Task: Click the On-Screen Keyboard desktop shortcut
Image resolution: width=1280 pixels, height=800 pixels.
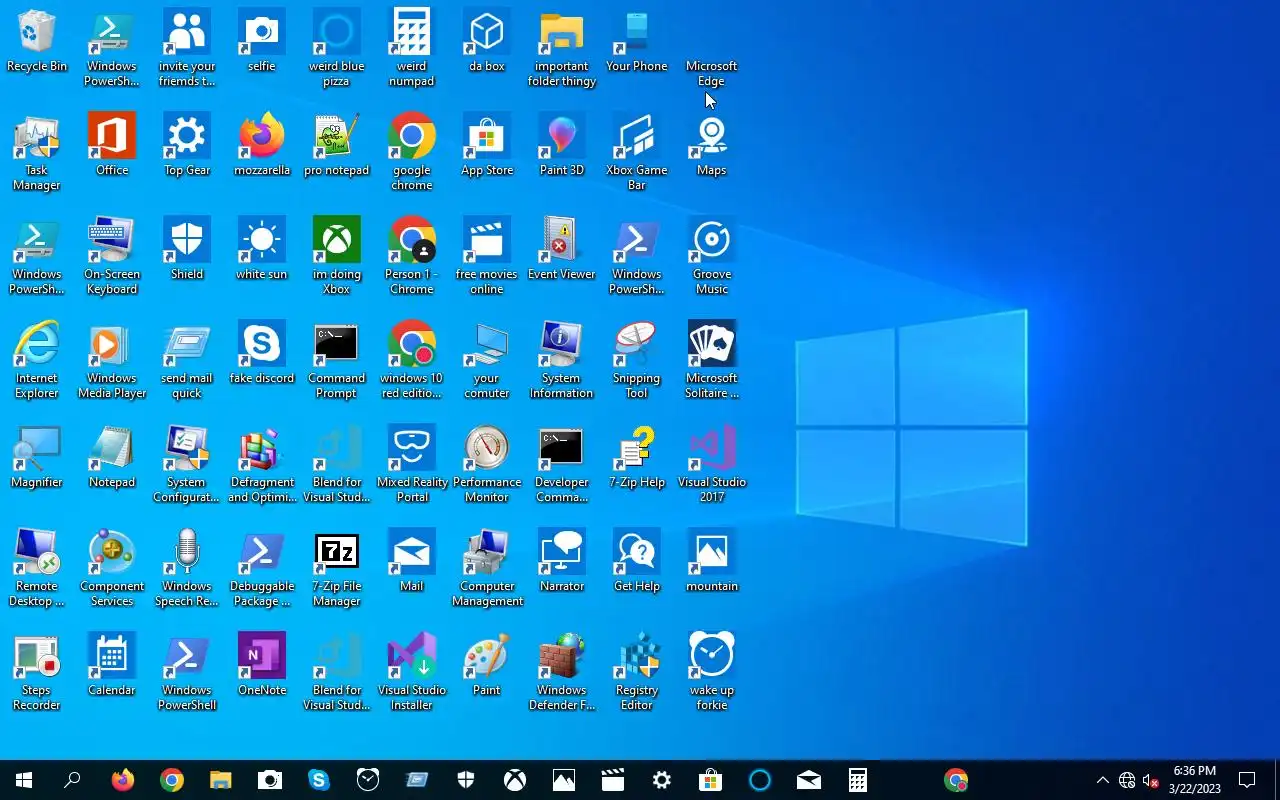Action: [x=112, y=255]
